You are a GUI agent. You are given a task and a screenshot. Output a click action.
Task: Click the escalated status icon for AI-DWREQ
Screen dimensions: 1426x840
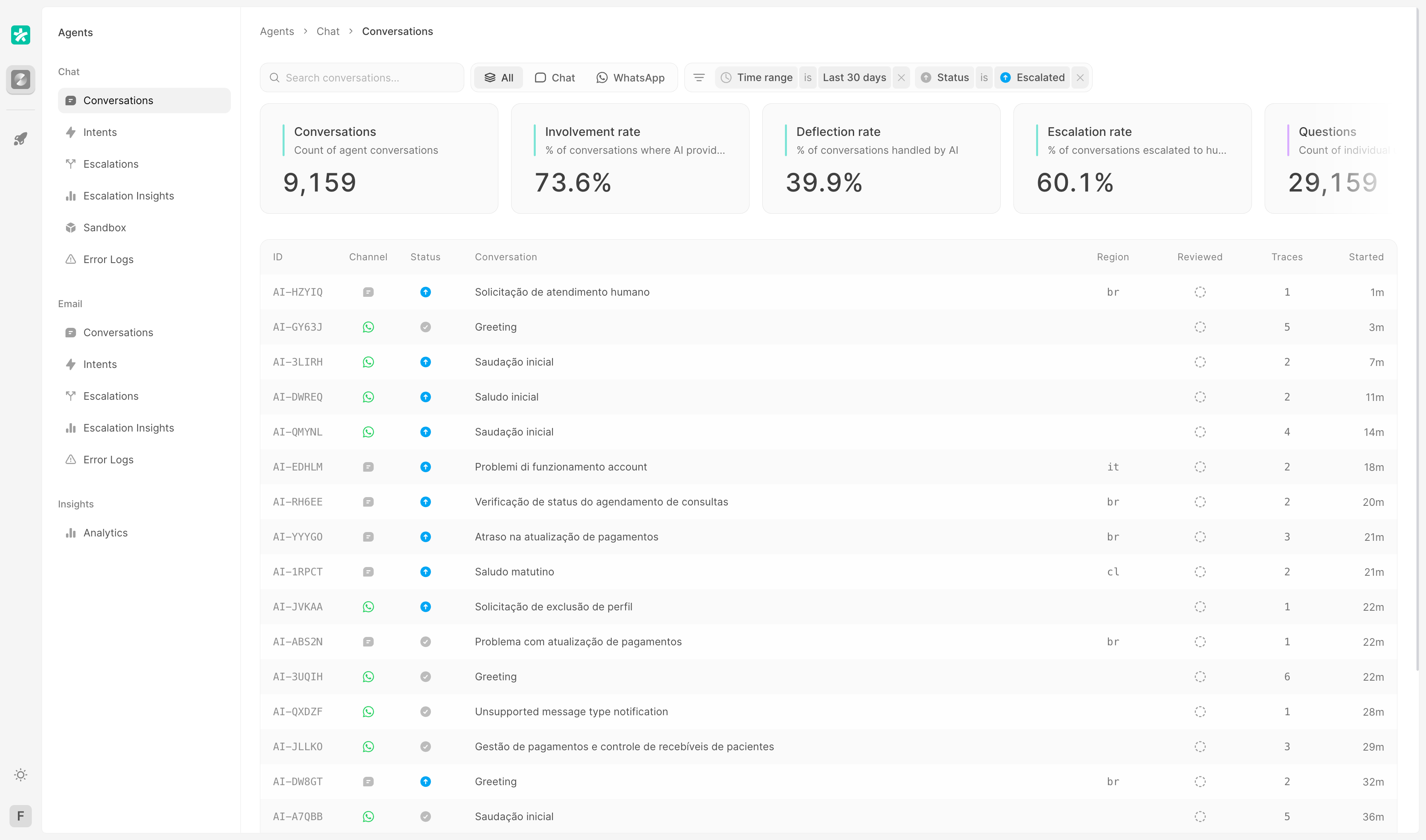coord(426,397)
